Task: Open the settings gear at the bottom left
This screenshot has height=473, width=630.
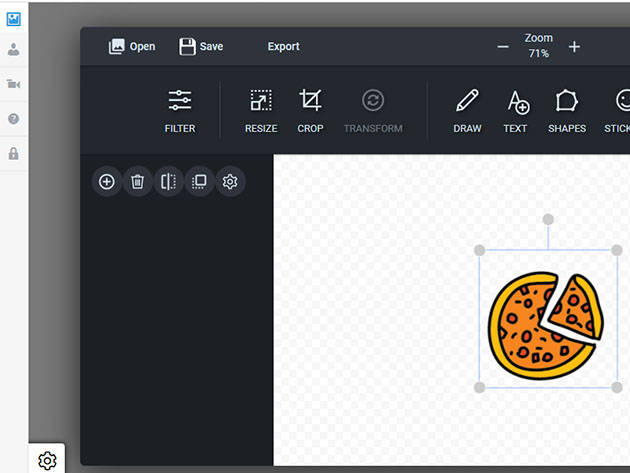Action: point(47,461)
